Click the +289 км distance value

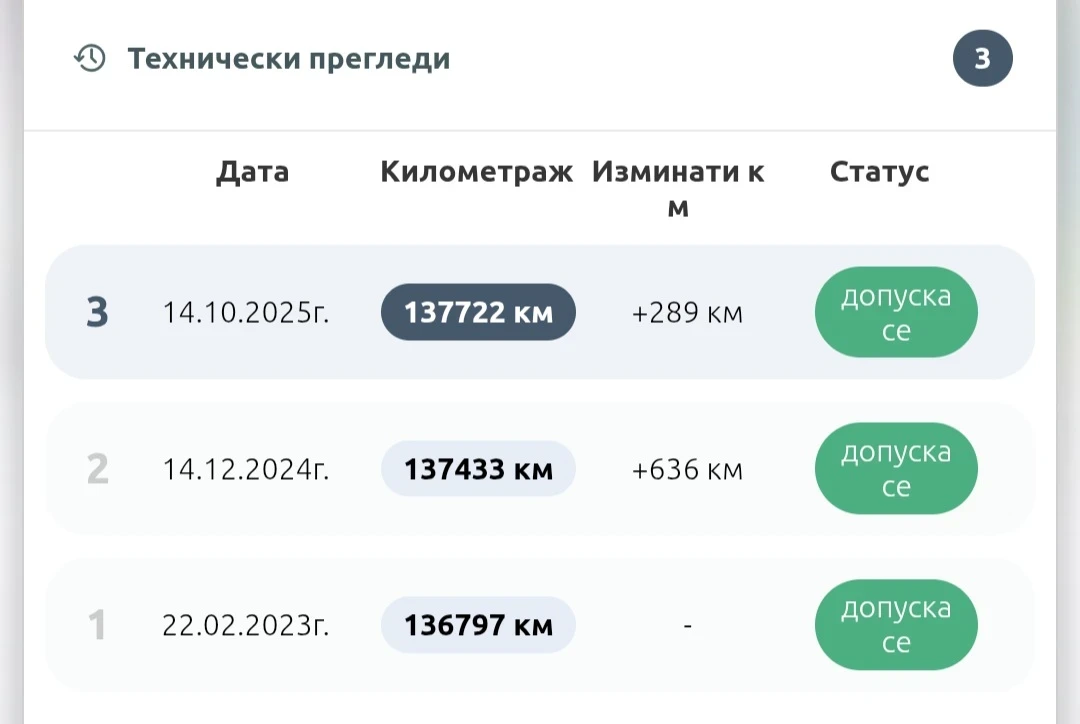(687, 313)
